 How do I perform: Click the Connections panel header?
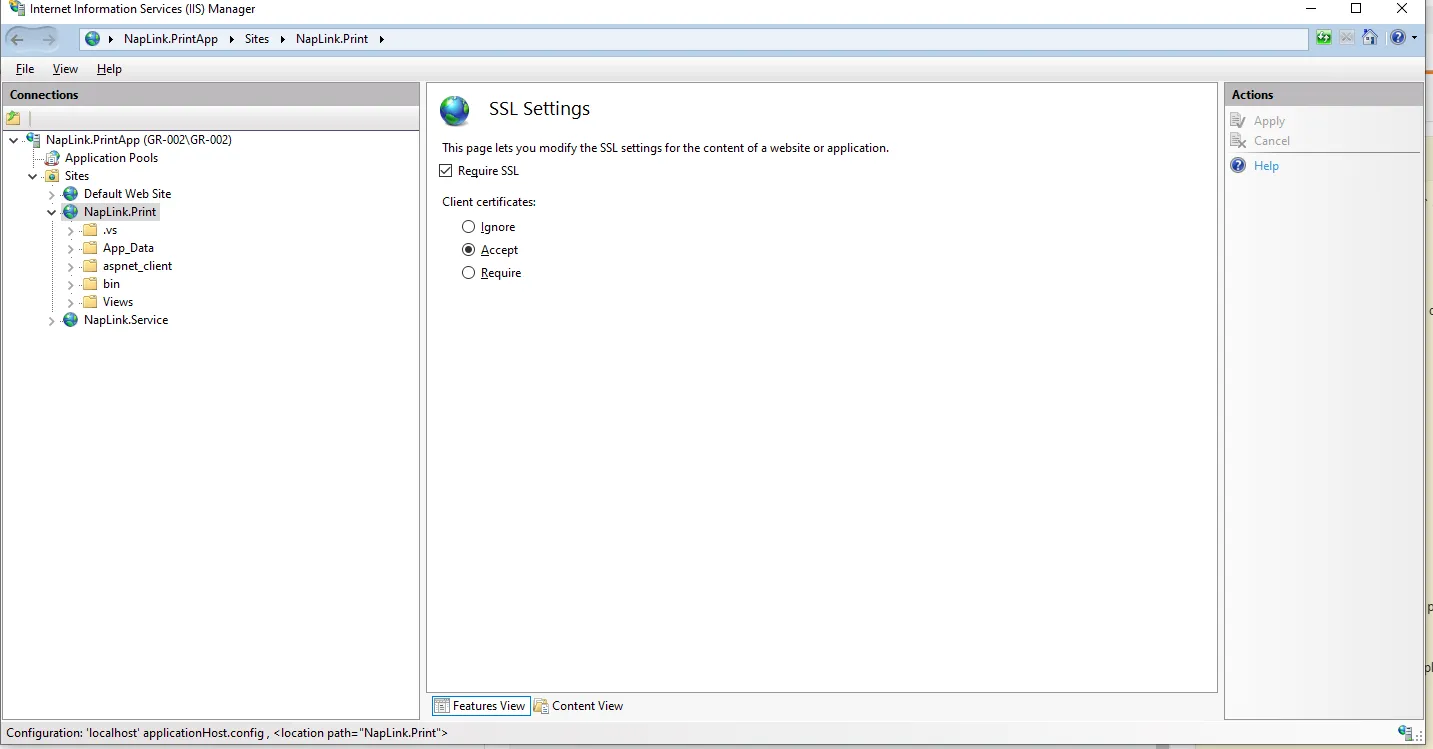pyautogui.click(x=211, y=95)
